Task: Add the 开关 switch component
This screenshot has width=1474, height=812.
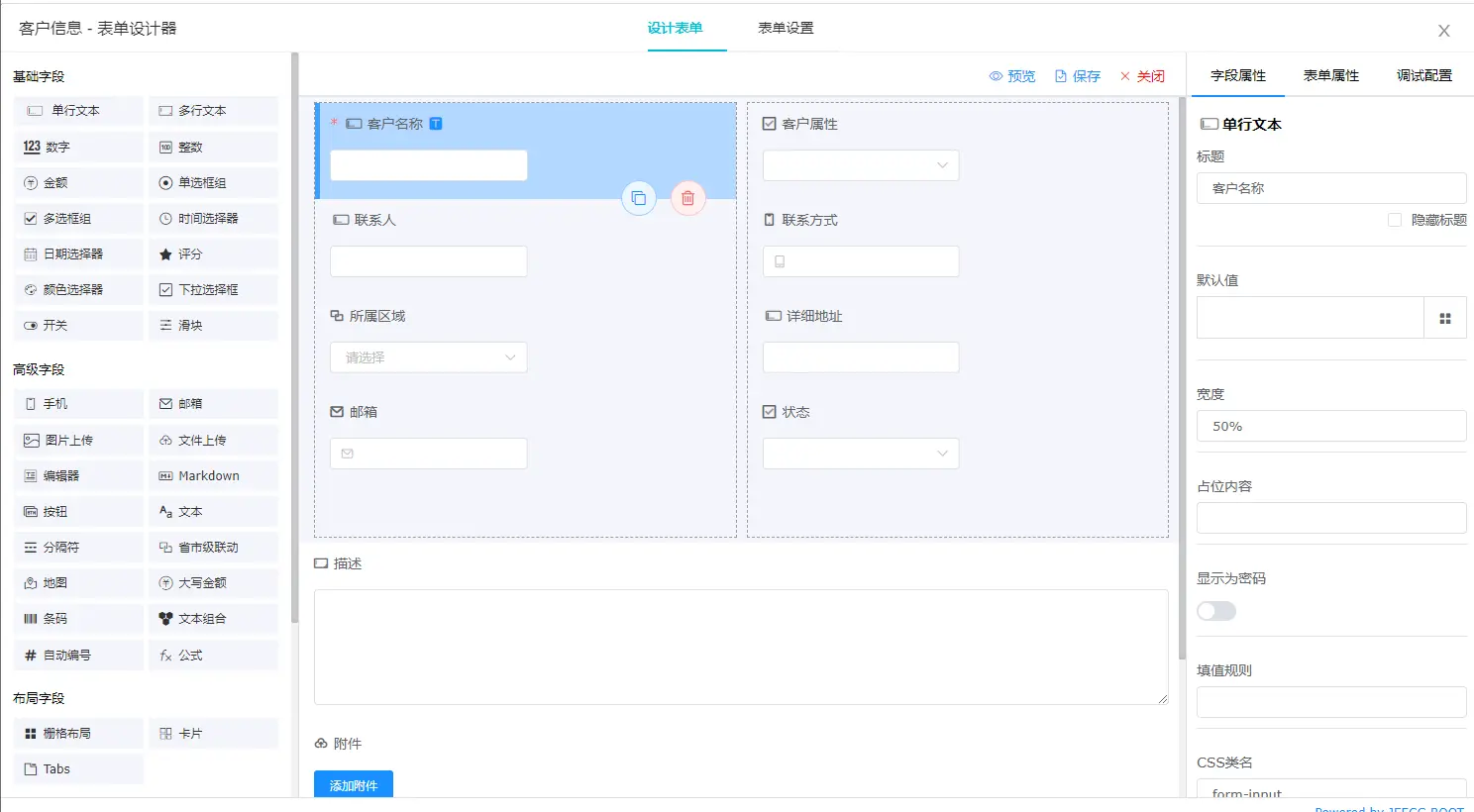Action: click(79, 325)
